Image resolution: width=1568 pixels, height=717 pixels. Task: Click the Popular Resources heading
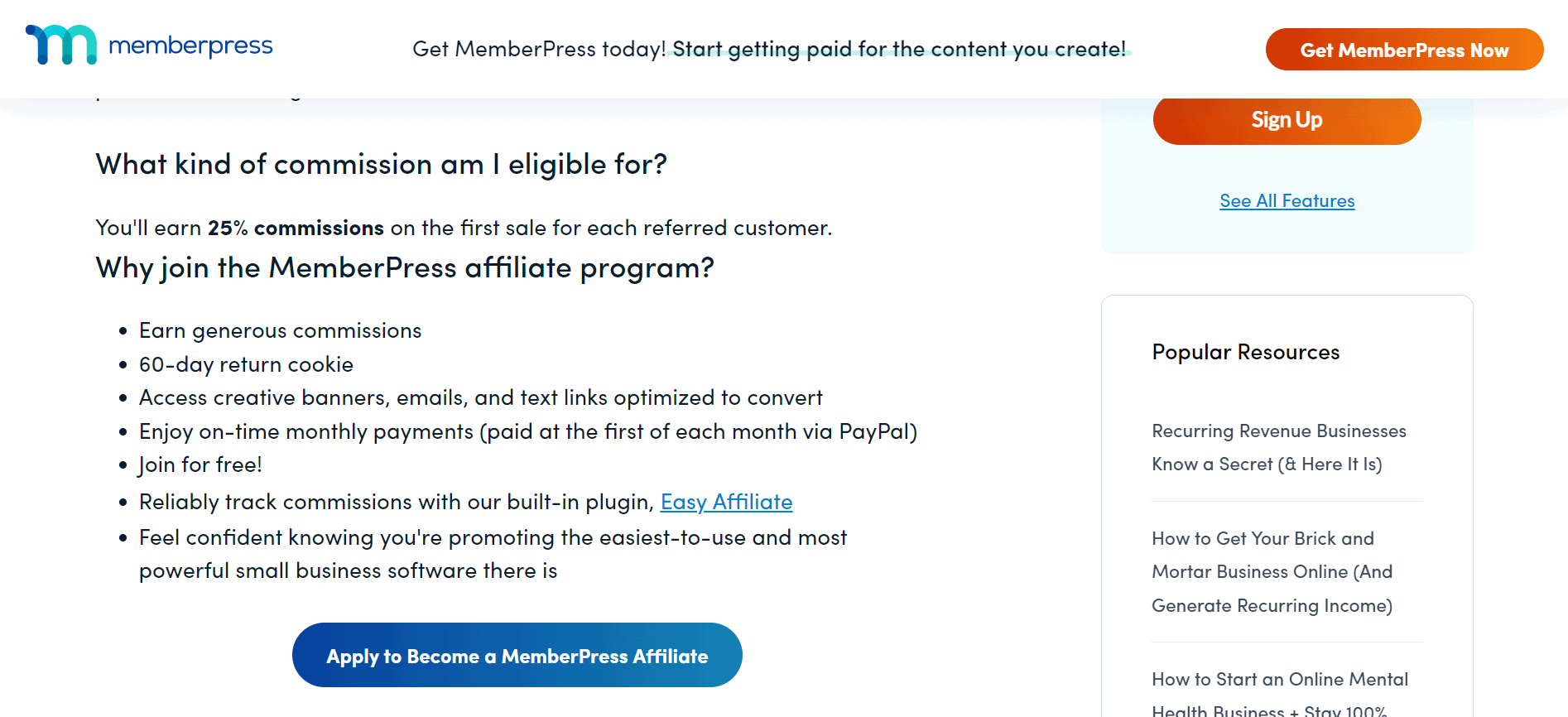point(1245,352)
